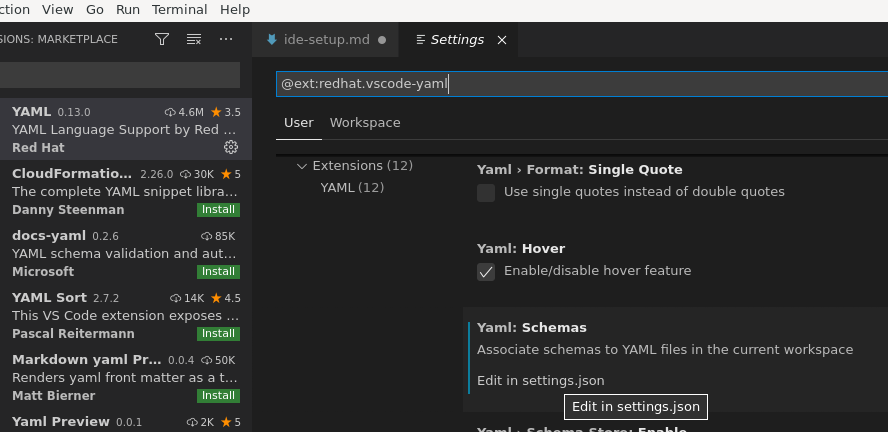Click the docs-yaml extension title
Screen dimensions: 888x432
(49, 236)
